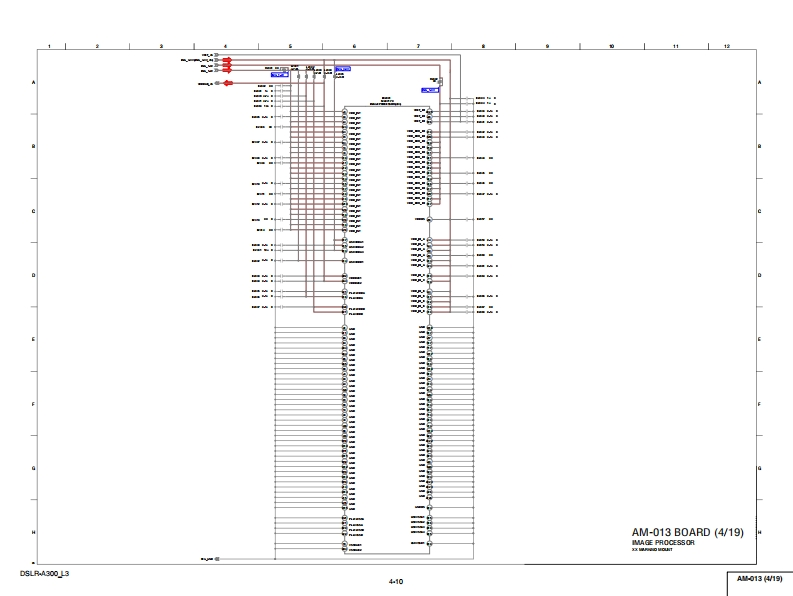Image resolution: width=793 pixels, height=596 pixels.
Task: Click the center of the large IC body
Action: 387,330
